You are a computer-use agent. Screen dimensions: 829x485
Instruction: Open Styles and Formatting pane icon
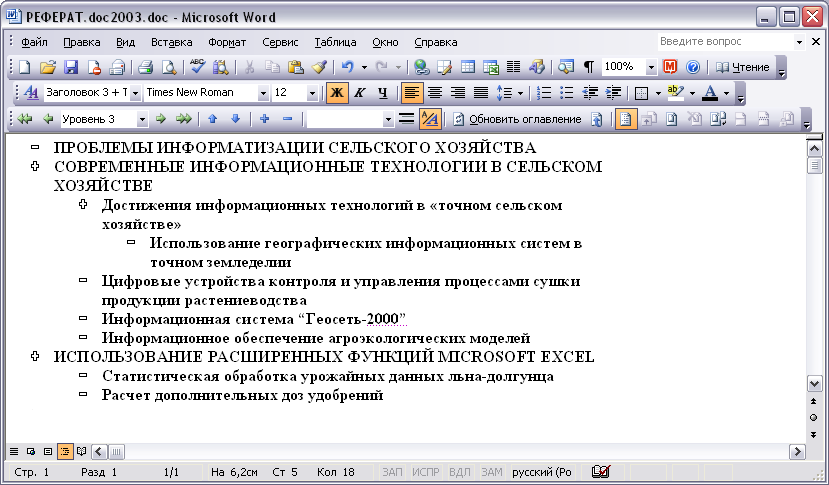click(31, 93)
